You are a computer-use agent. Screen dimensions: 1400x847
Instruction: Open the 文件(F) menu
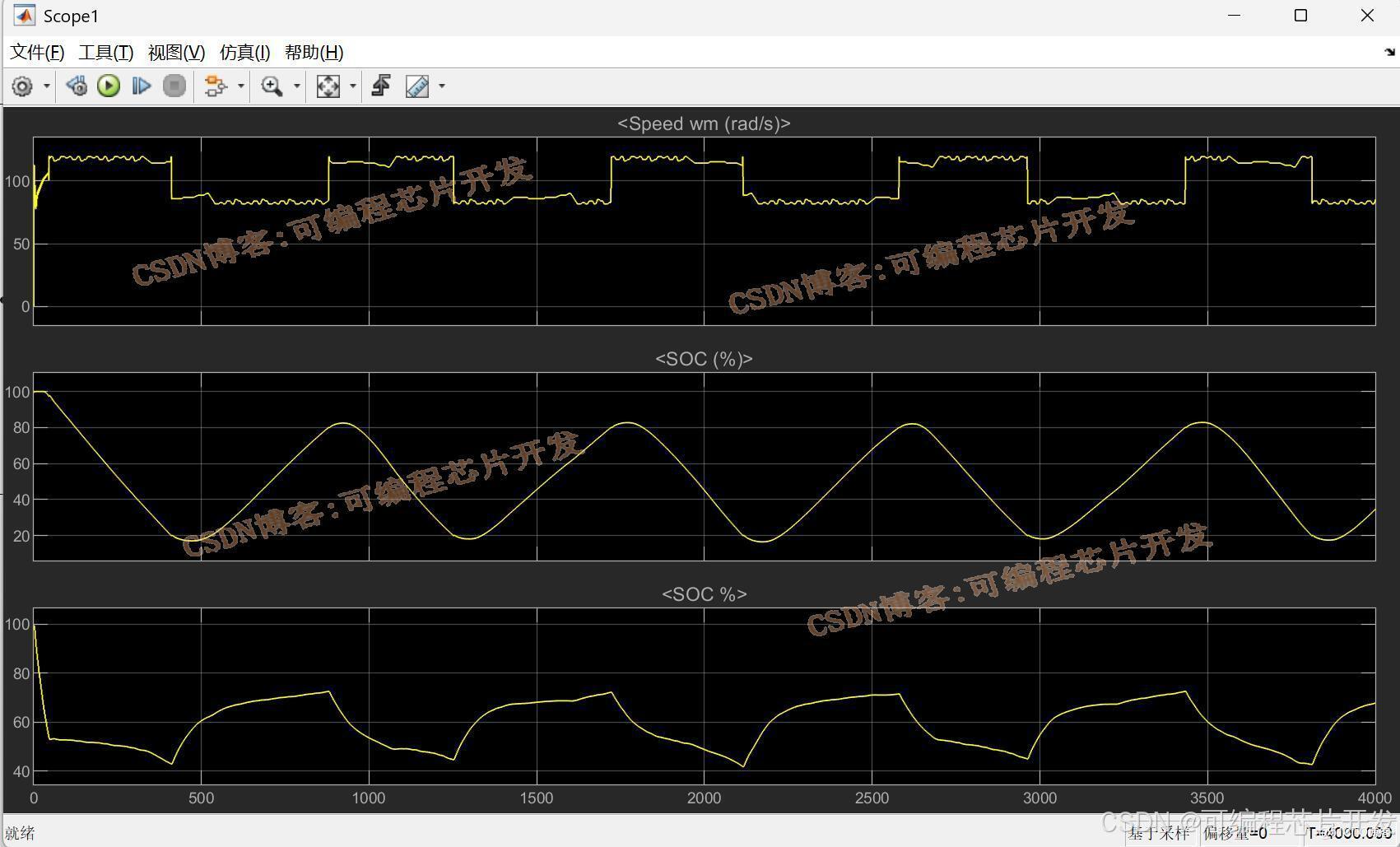37,53
